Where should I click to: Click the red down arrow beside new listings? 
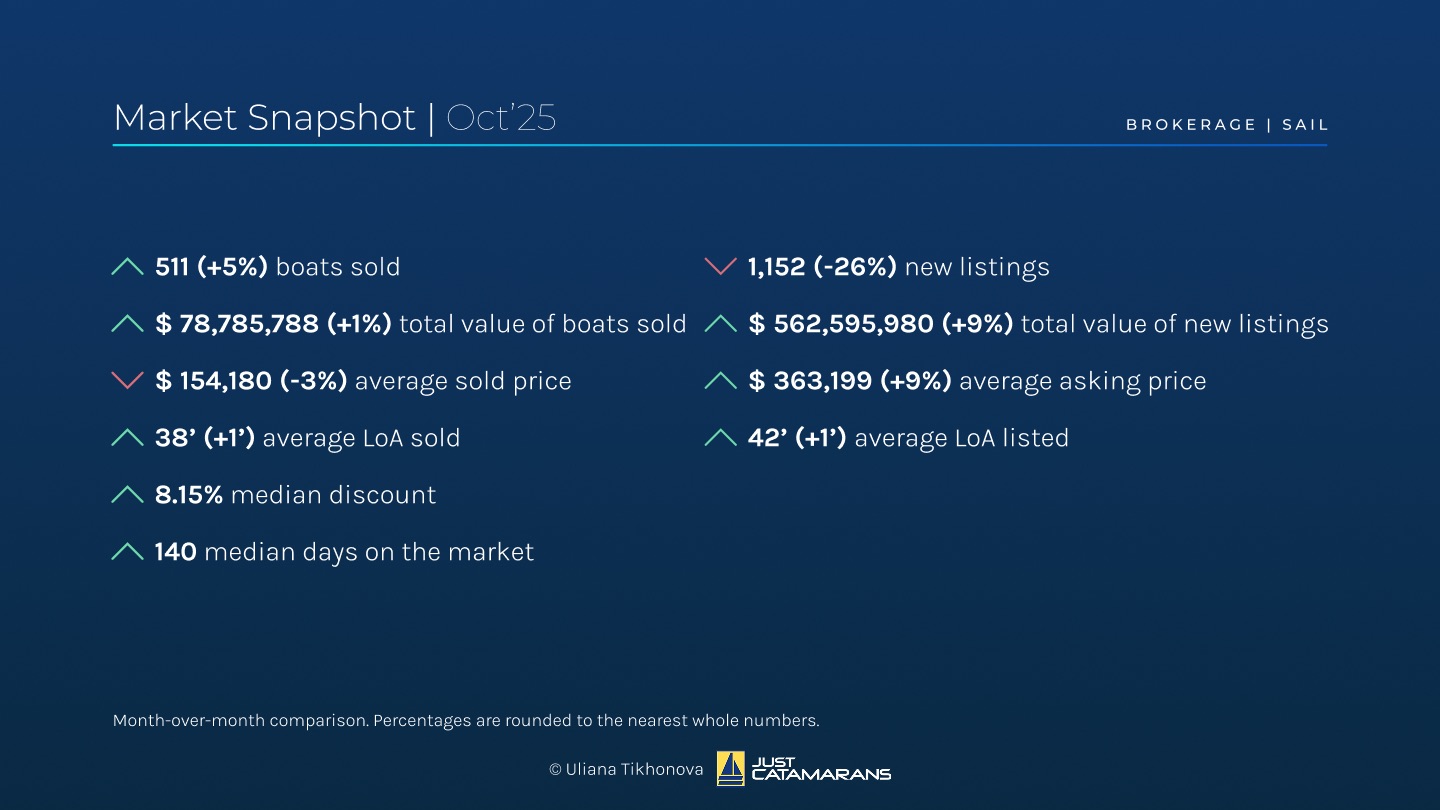pos(720,267)
